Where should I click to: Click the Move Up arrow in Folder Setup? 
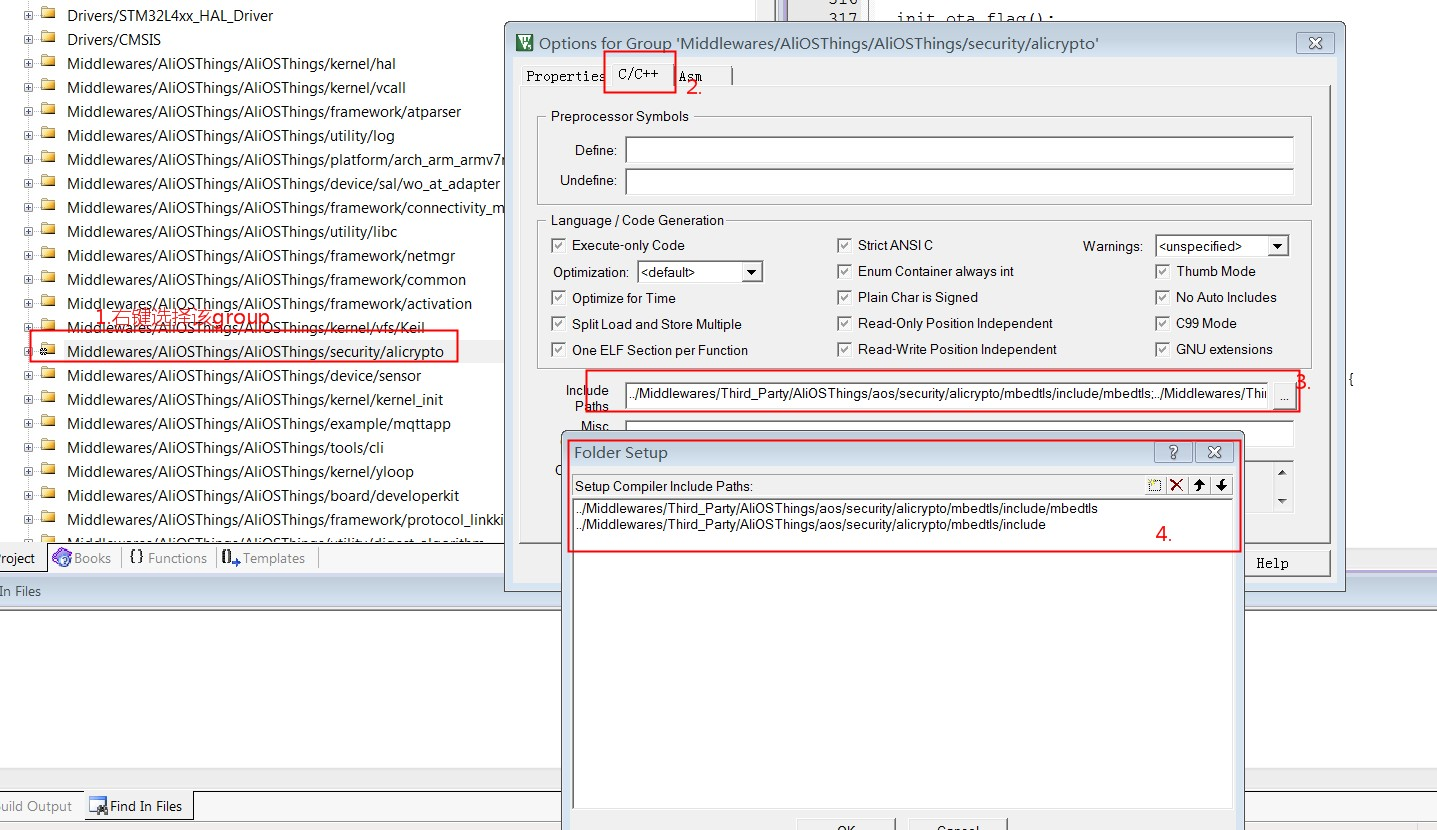point(1199,485)
